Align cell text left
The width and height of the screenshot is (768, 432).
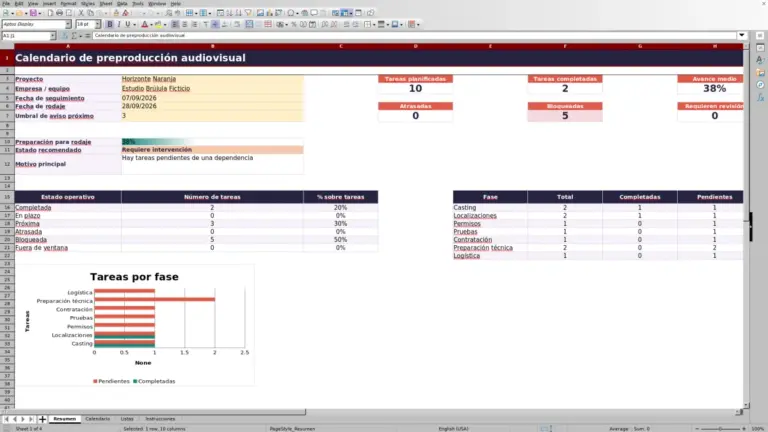pyautogui.click(x=175, y=24)
